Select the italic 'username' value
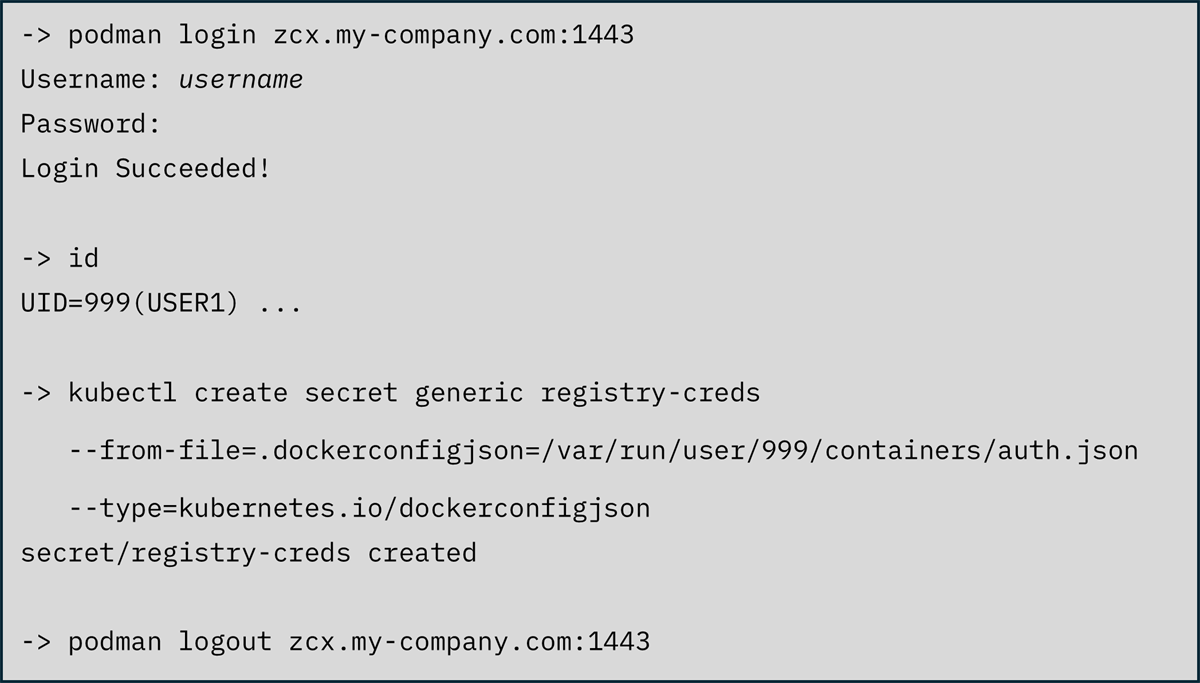This screenshot has height=683, width=1200. coord(240,80)
